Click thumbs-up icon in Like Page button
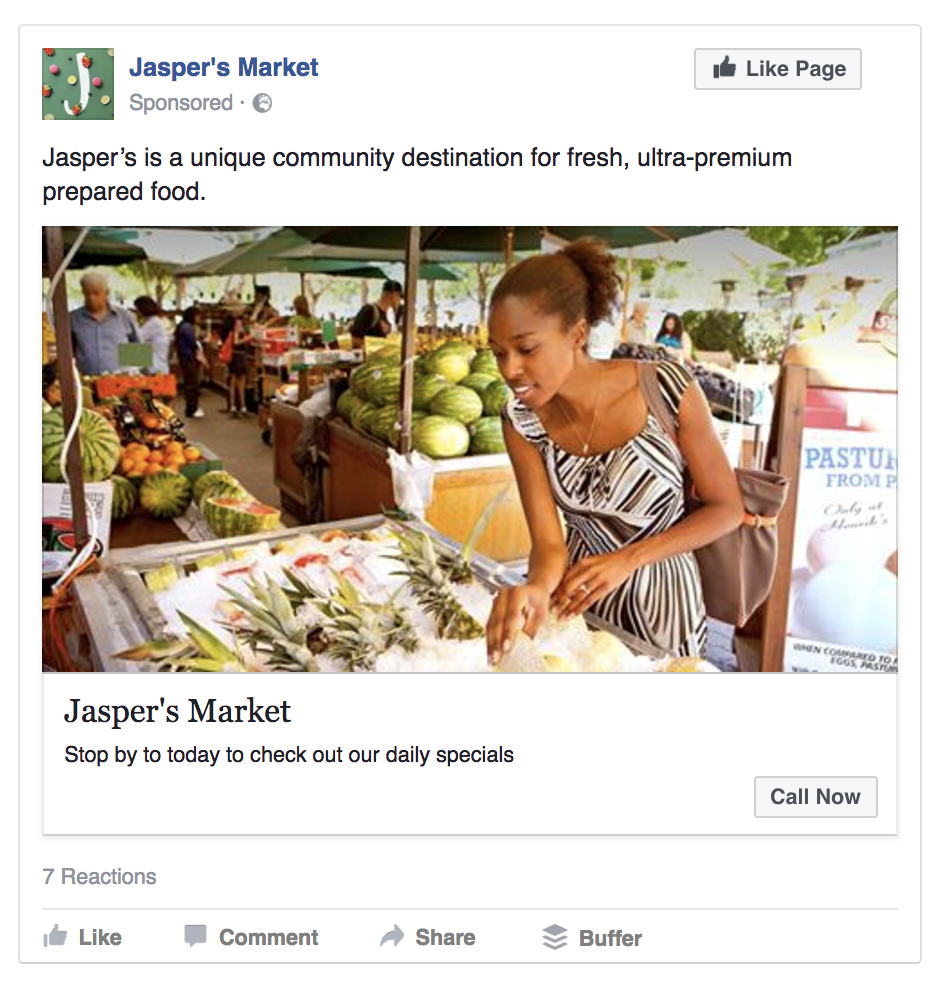This screenshot has width=946, height=1002. coord(725,69)
